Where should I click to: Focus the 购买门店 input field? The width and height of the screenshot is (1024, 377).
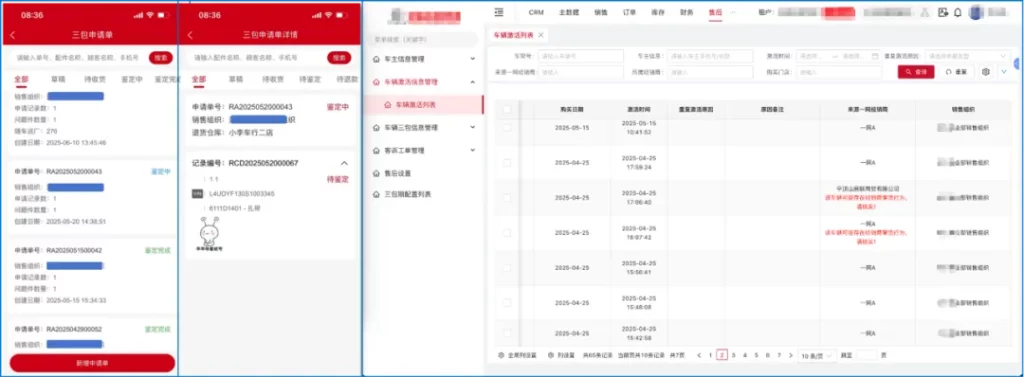[x=839, y=72]
